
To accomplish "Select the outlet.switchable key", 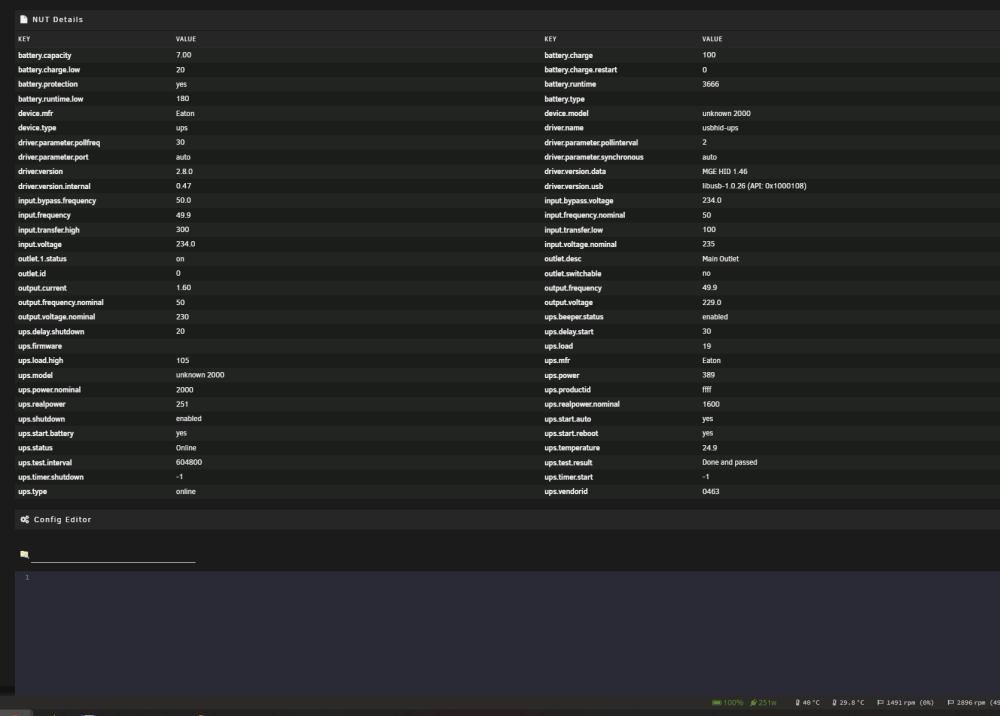I will click(573, 274).
